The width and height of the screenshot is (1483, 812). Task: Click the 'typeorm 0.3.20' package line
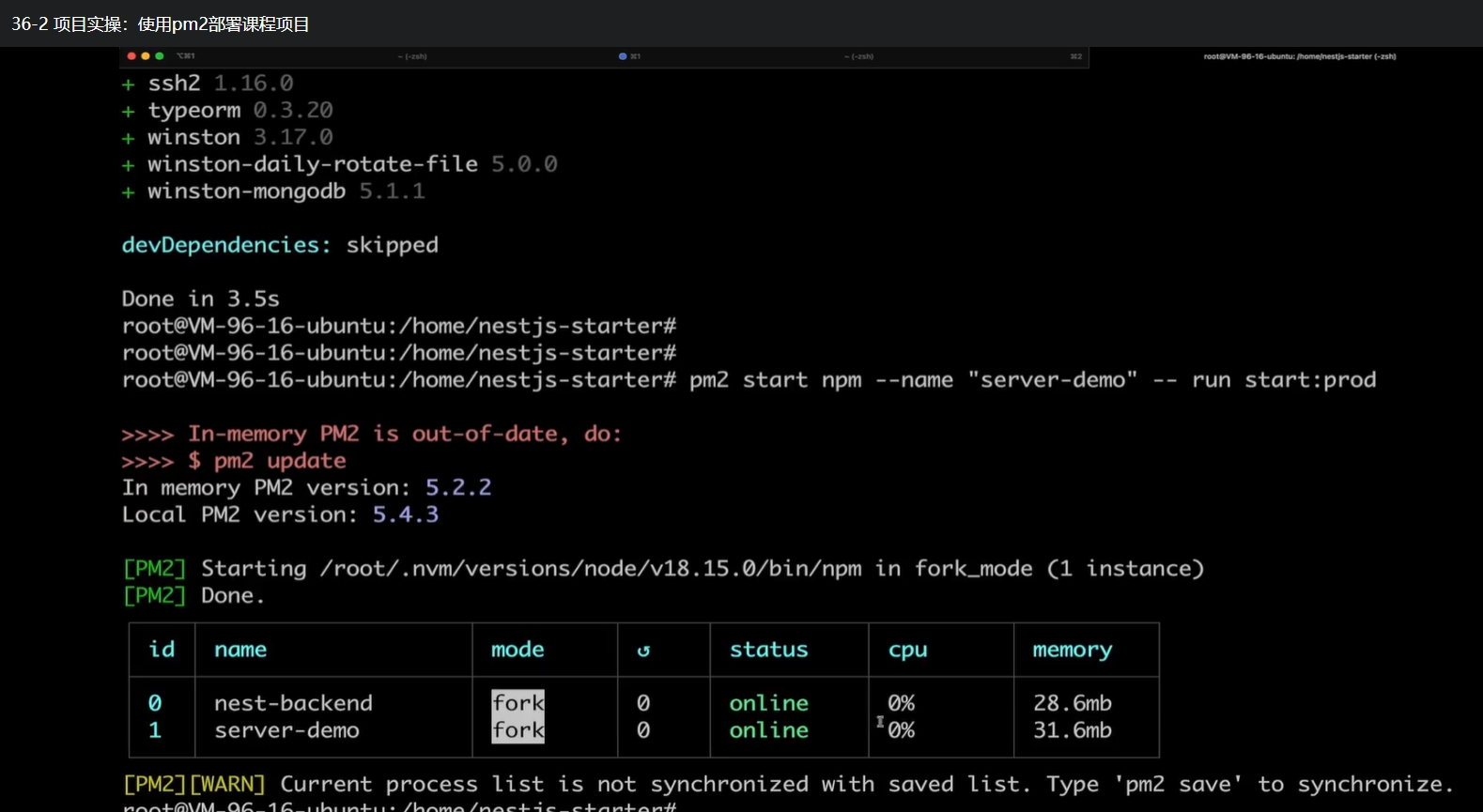227,111
